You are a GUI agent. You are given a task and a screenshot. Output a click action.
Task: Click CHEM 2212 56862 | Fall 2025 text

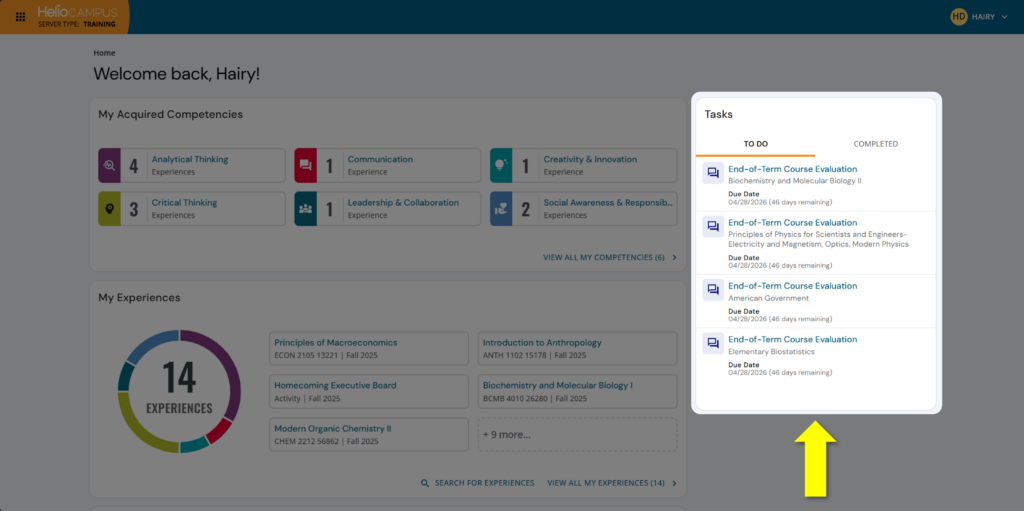[327, 442]
